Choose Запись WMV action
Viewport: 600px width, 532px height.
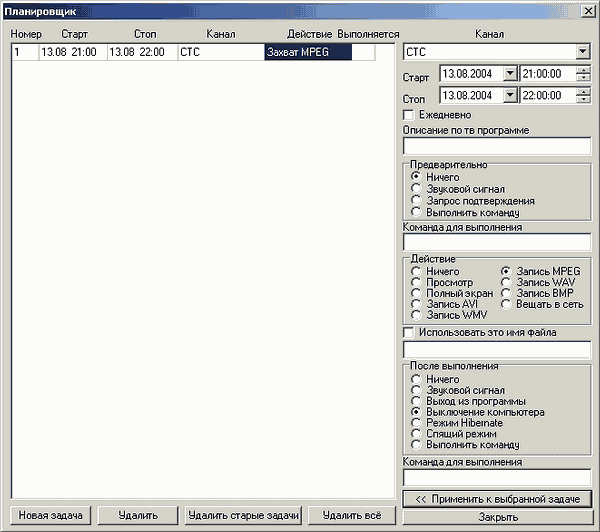[x=416, y=315]
